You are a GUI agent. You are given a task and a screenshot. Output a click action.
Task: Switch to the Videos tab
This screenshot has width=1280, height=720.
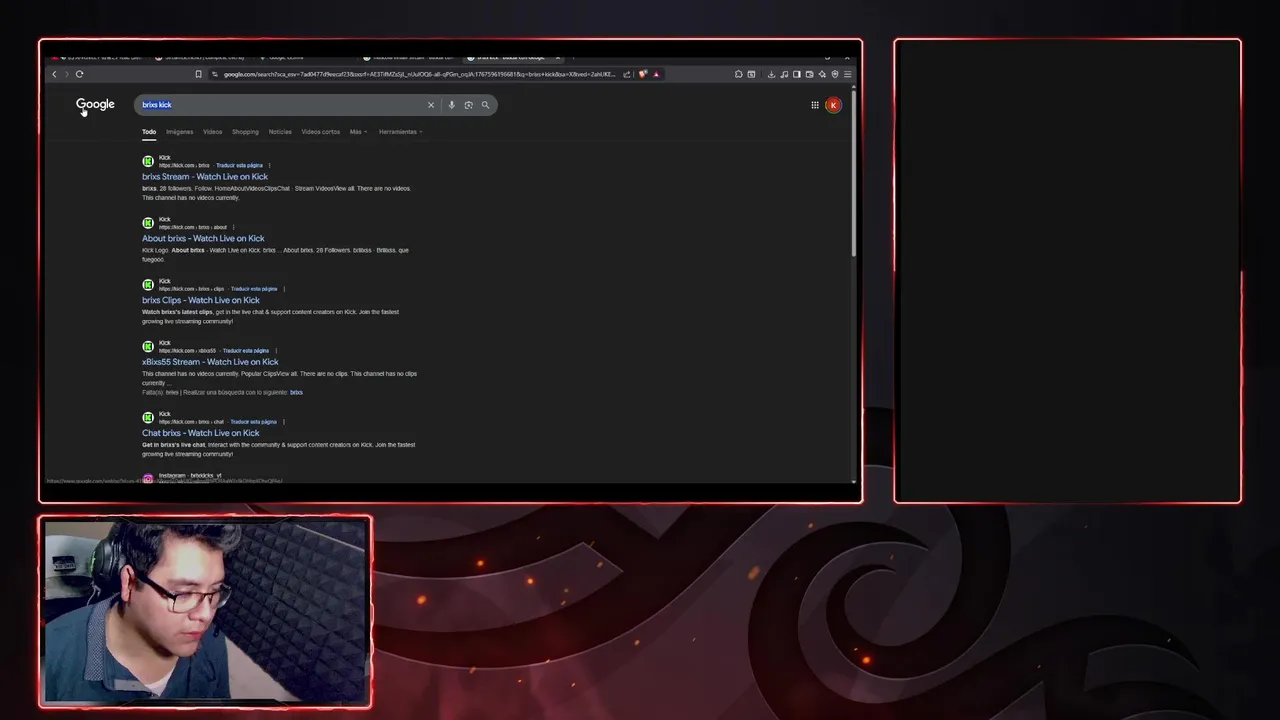point(213,132)
